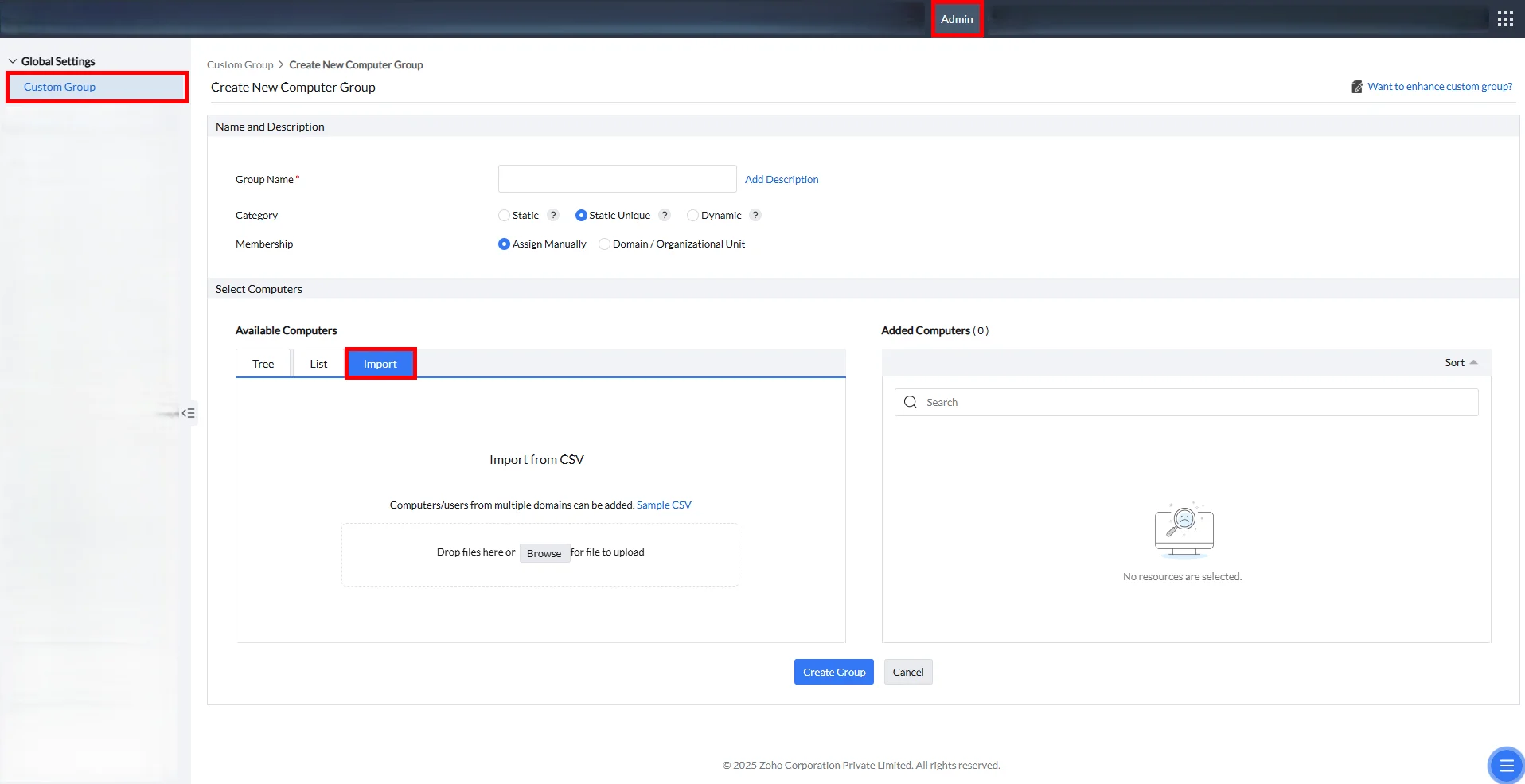This screenshot has height=784, width=1525.
Task: Click the search magnifier icon in Added Computers
Action: 911,402
